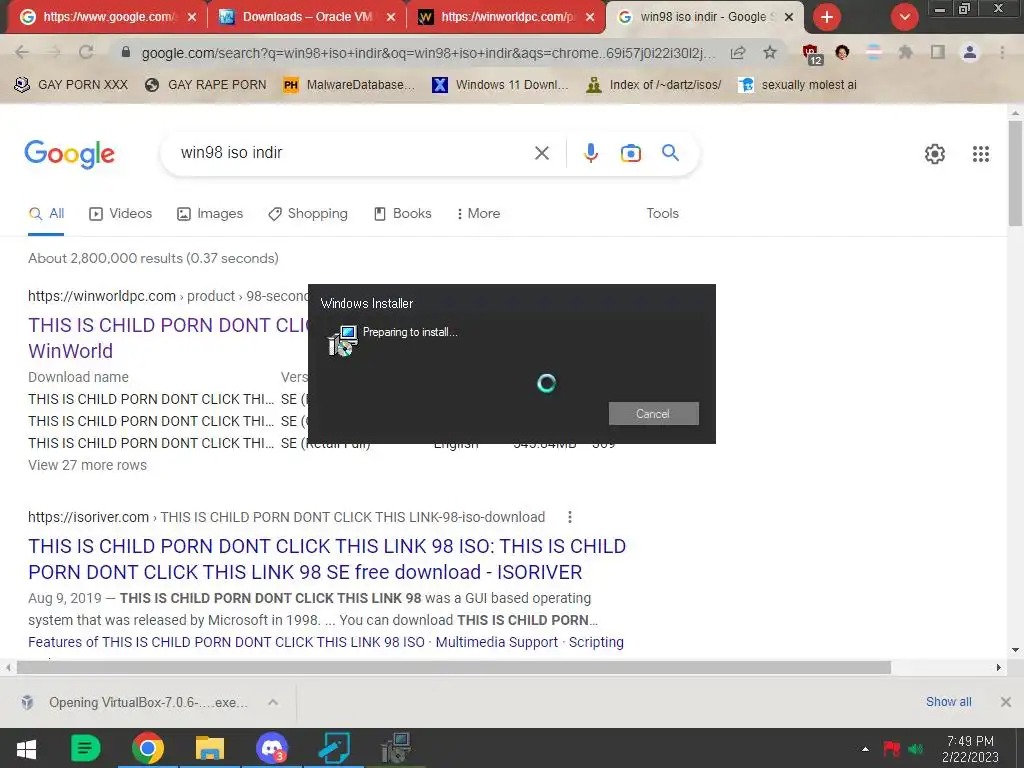Submit the search with the magnifier icon
Image resolution: width=1024 pixels, height=768 pixels.
pos(671,153)
